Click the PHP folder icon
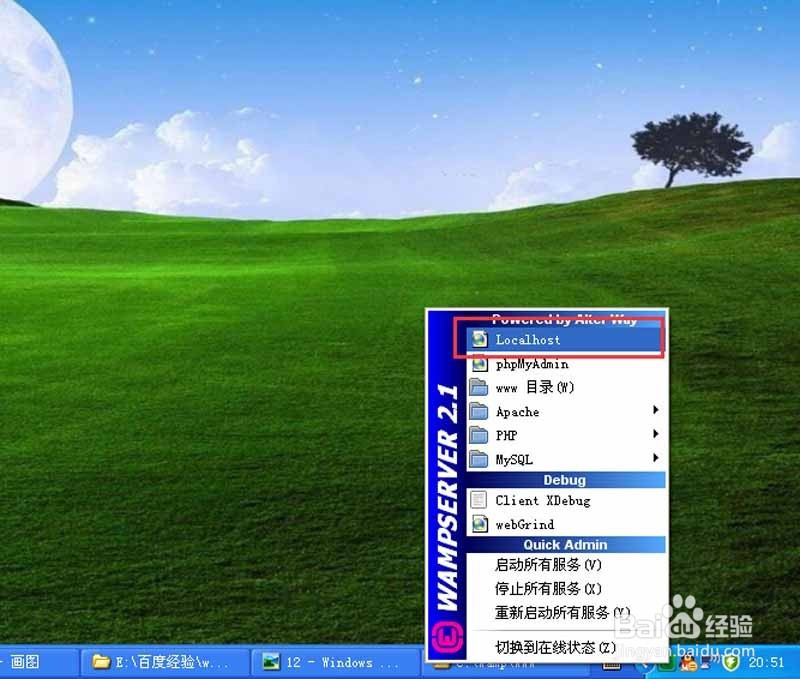 click(x=479, y=435)
